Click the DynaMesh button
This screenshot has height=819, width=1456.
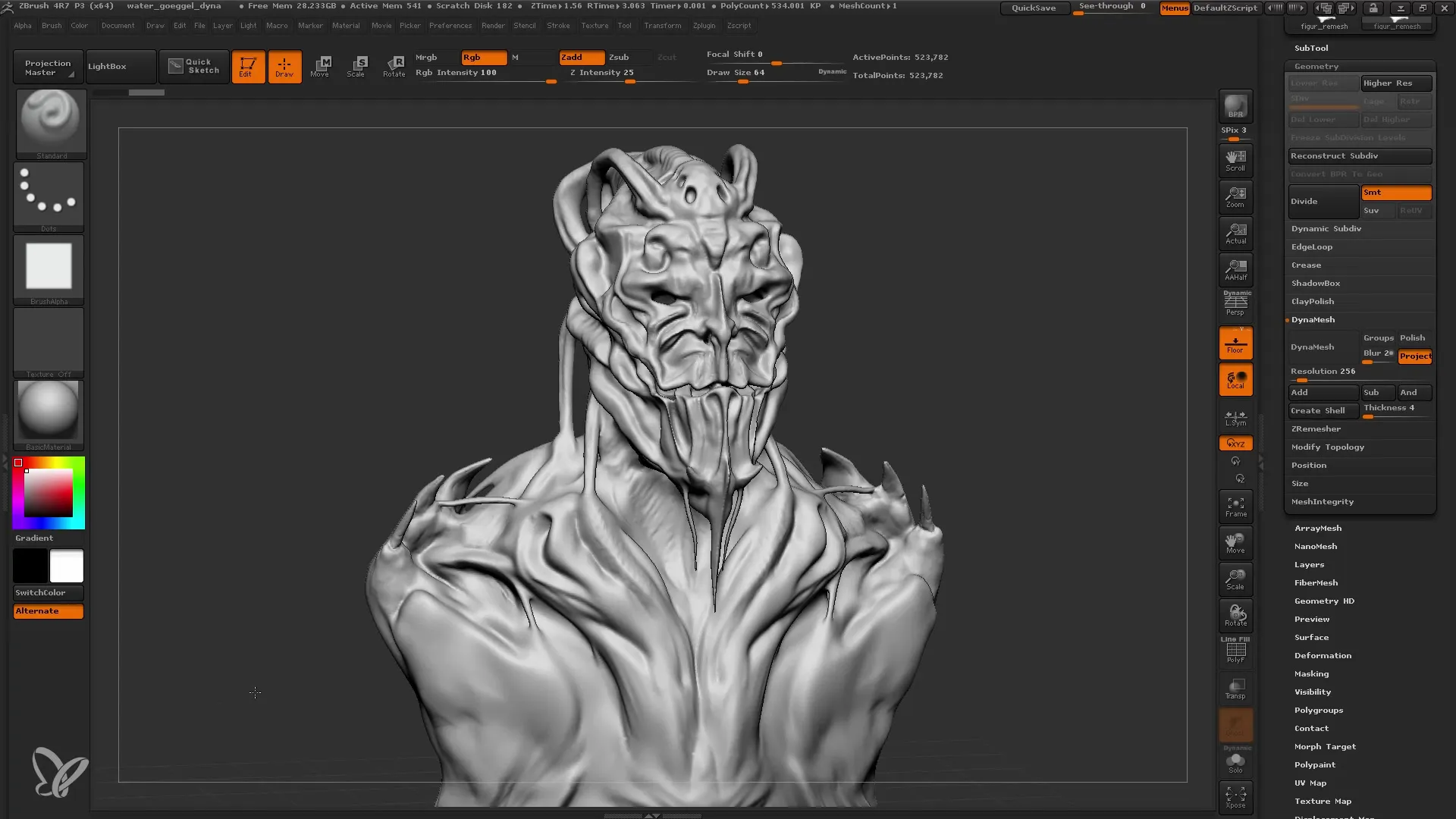tap(1323, 347)
